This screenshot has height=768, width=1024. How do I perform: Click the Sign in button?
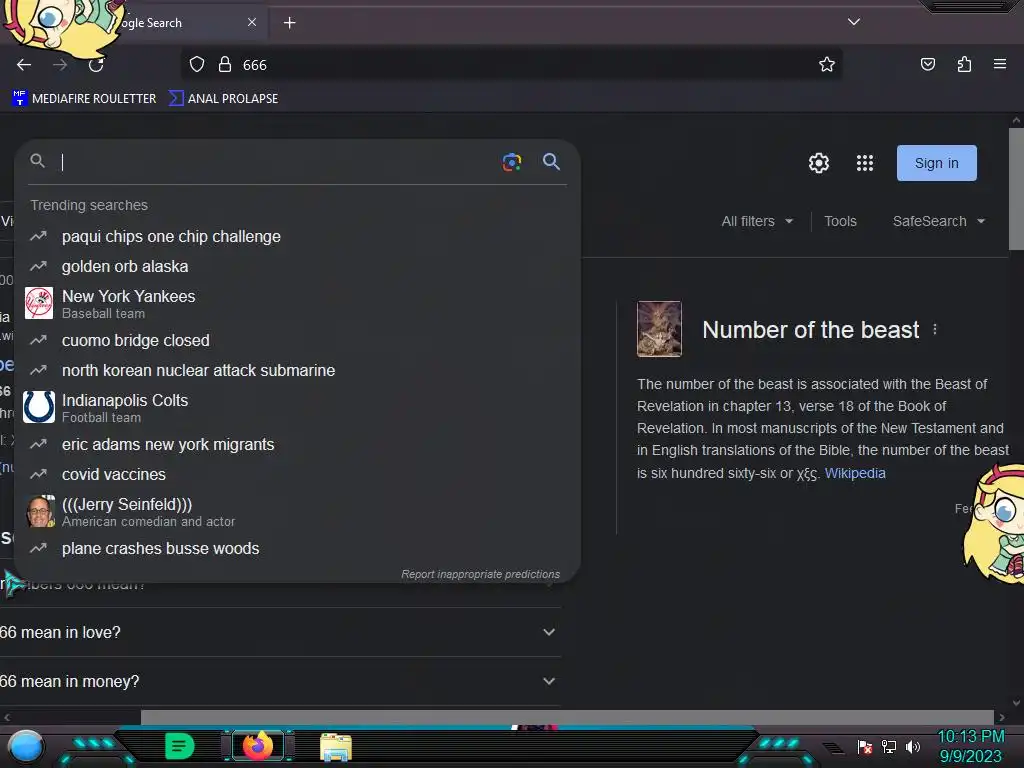coord(936,163)
